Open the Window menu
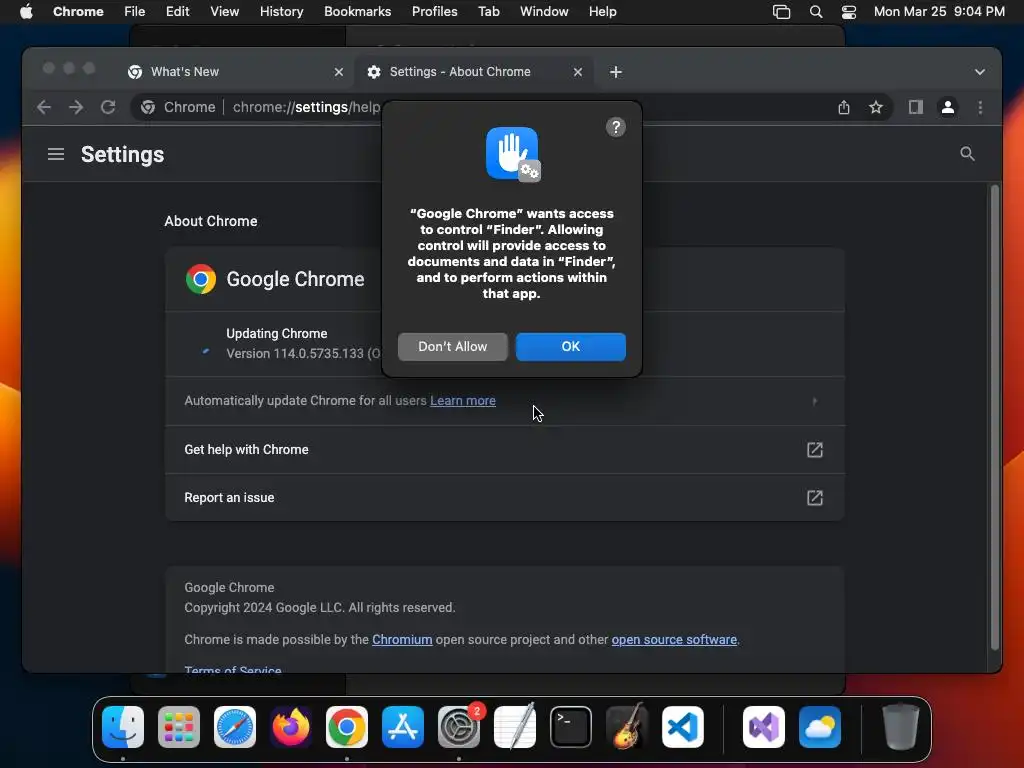The image size is (1024, 768). tap(544, 12)
